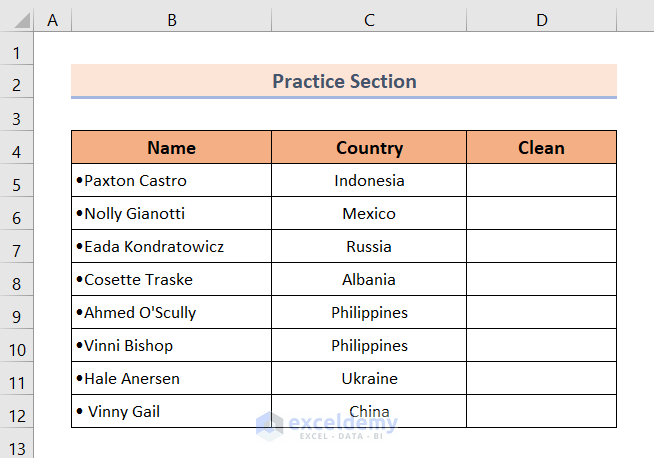Select column B header
Viewport: 654px width, 458px height.
171,19
